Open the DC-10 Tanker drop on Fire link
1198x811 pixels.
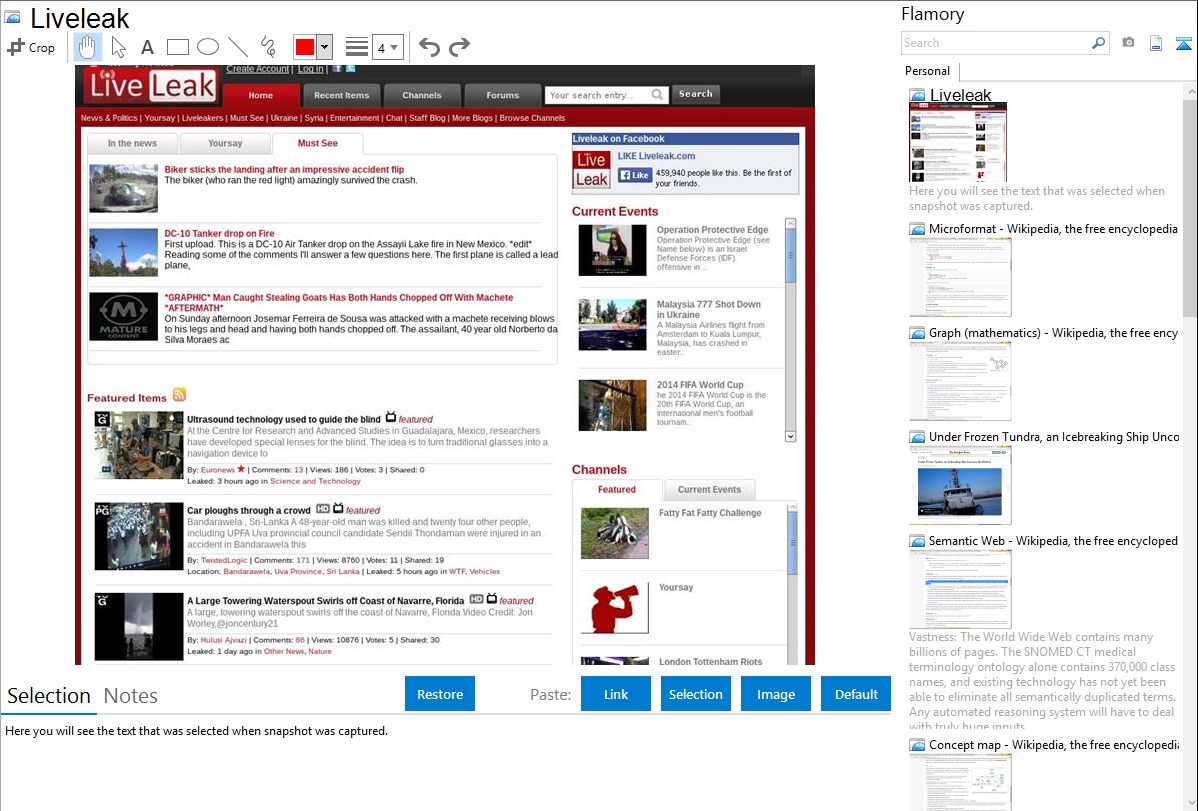pyautogui.click(x=219, y=233)
